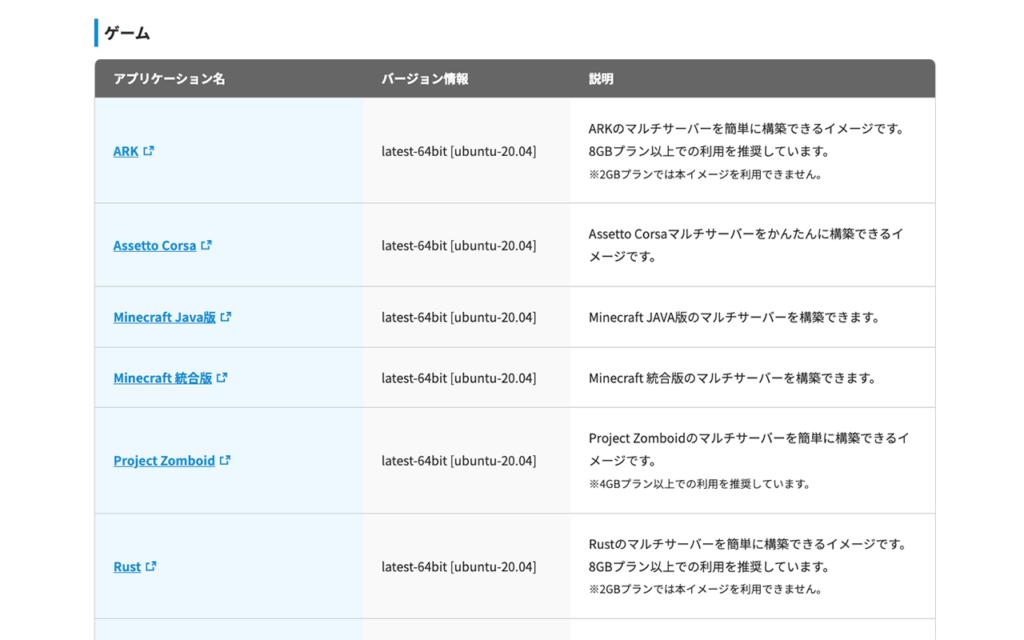Click external-link icon beside Minecraft Java版

coord(226,317)
